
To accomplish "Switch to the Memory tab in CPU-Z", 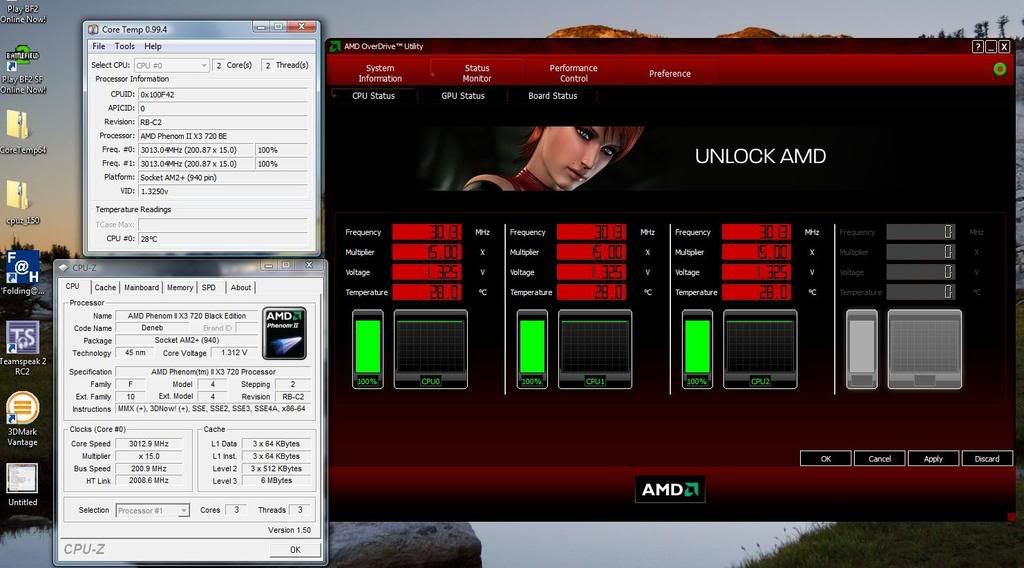I will point(180,287).
